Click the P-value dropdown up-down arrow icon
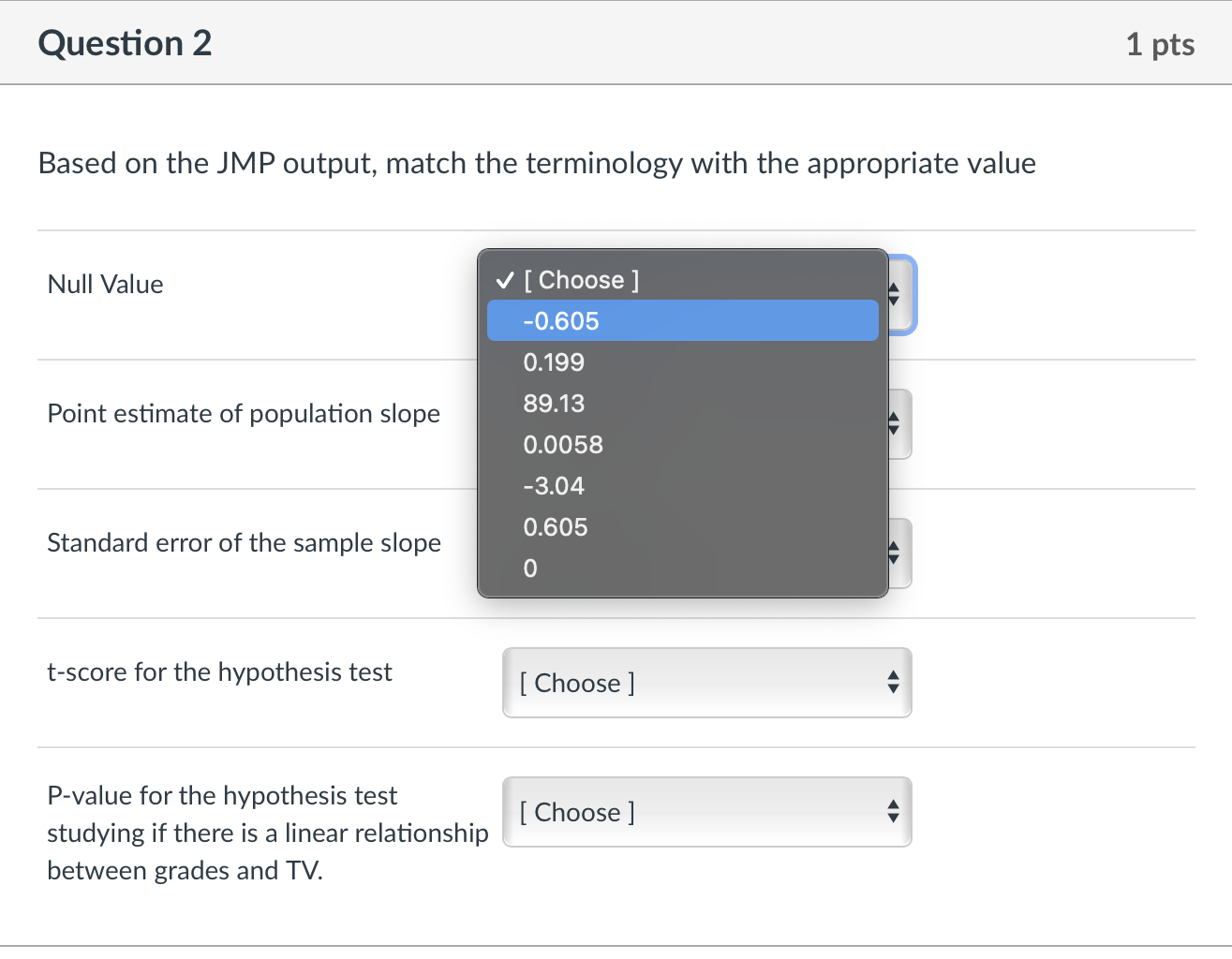 coord(894,812)
